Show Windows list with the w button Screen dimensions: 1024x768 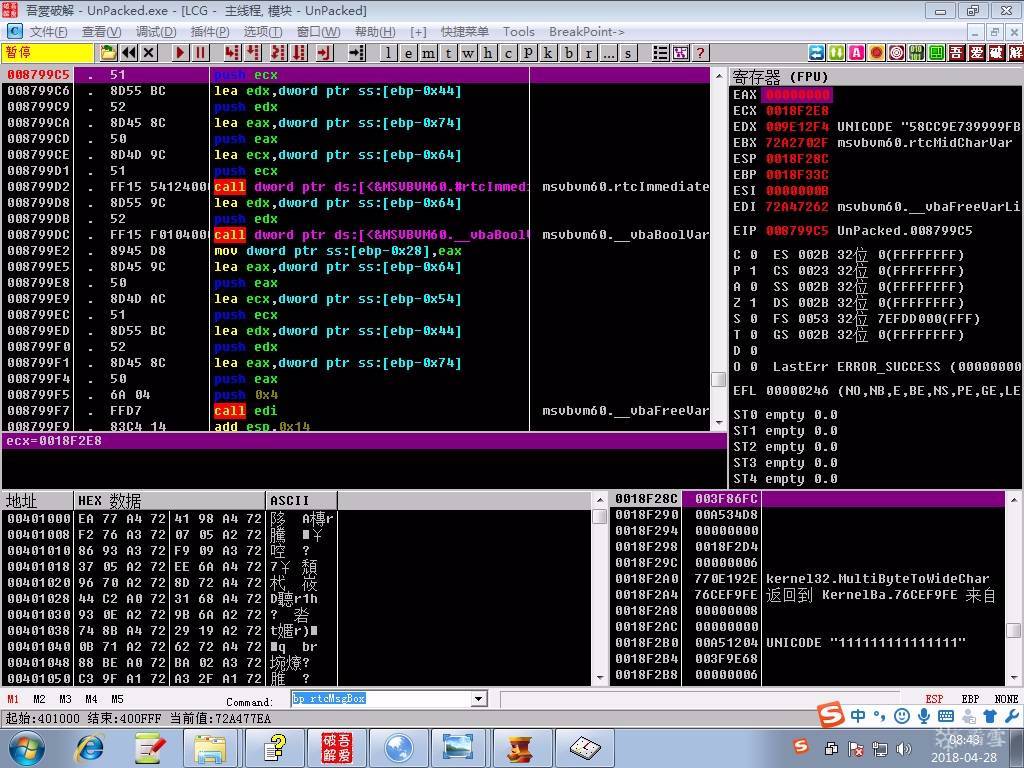(468, 53)
